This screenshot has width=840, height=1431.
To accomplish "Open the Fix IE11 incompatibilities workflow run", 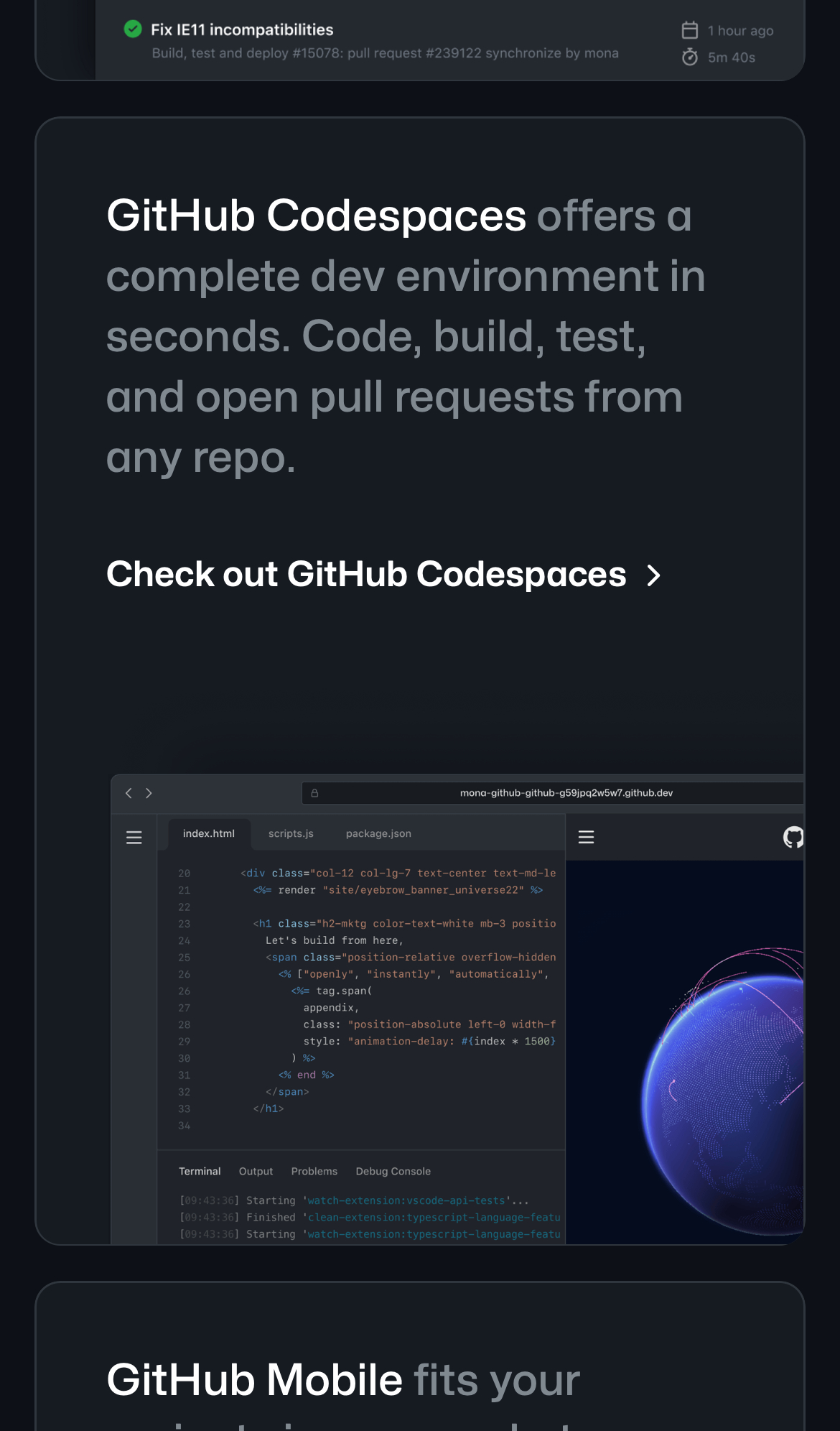I will [242, 29].
